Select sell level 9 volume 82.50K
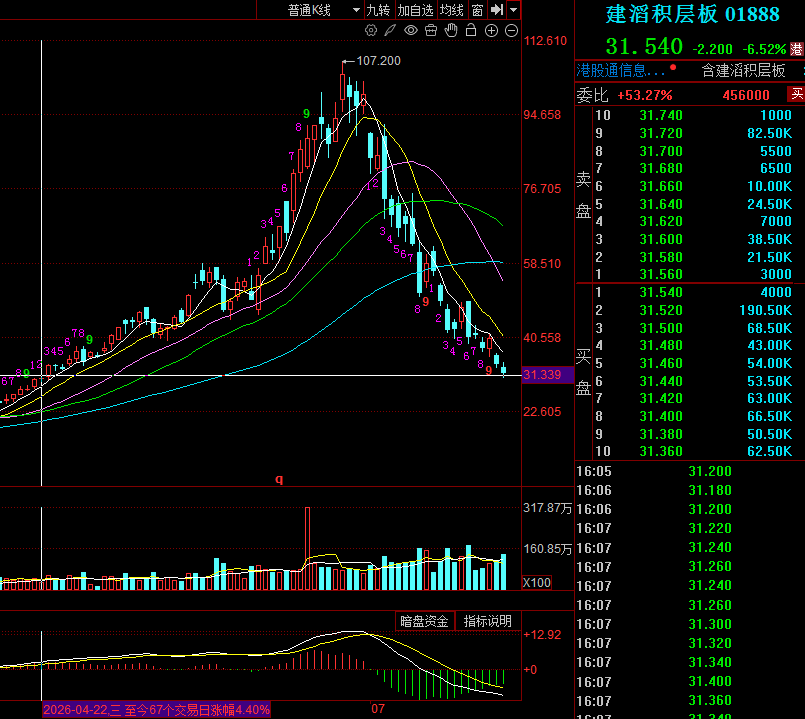 (x=769, y=133)
